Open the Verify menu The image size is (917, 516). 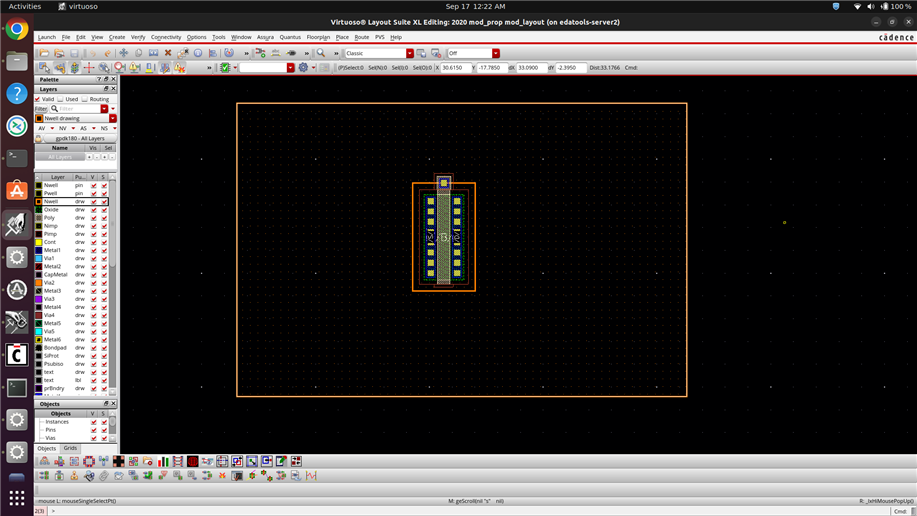pyautogui.click(x=138, y=37)
